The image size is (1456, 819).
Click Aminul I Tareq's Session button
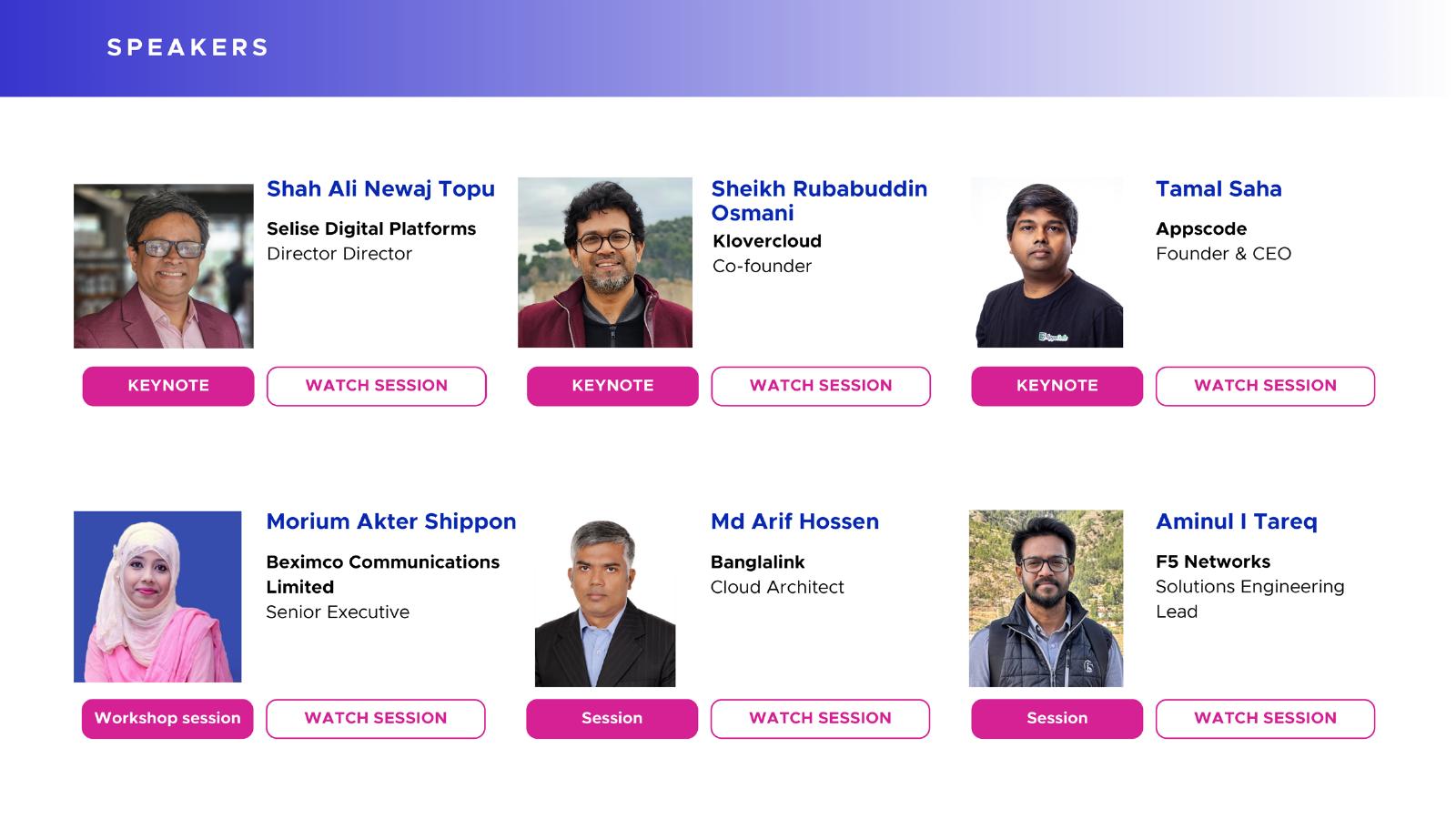pyautogui.click(x=1057, y=718)
